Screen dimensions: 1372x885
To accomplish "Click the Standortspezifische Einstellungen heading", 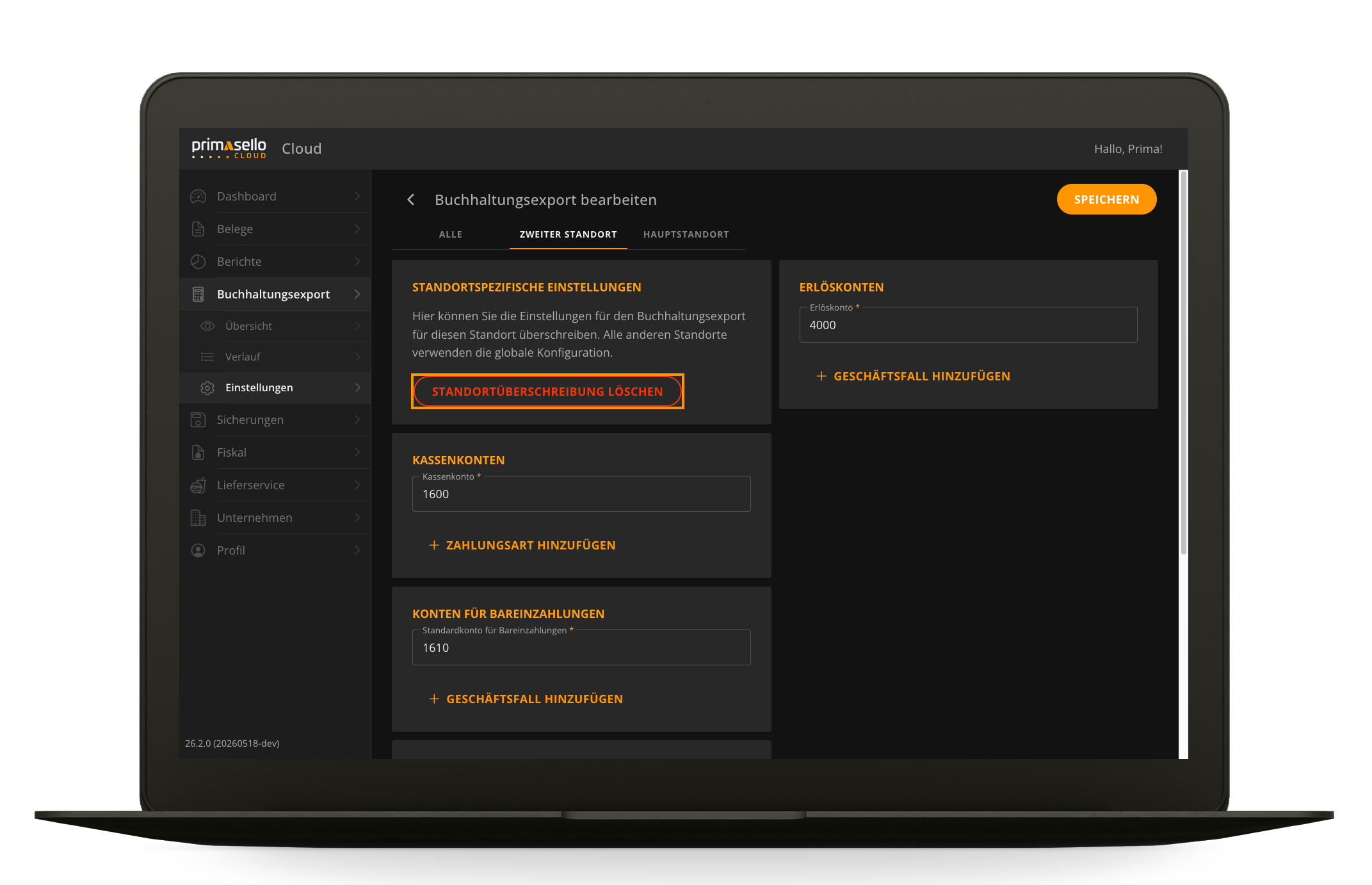I will pos(527,288).
